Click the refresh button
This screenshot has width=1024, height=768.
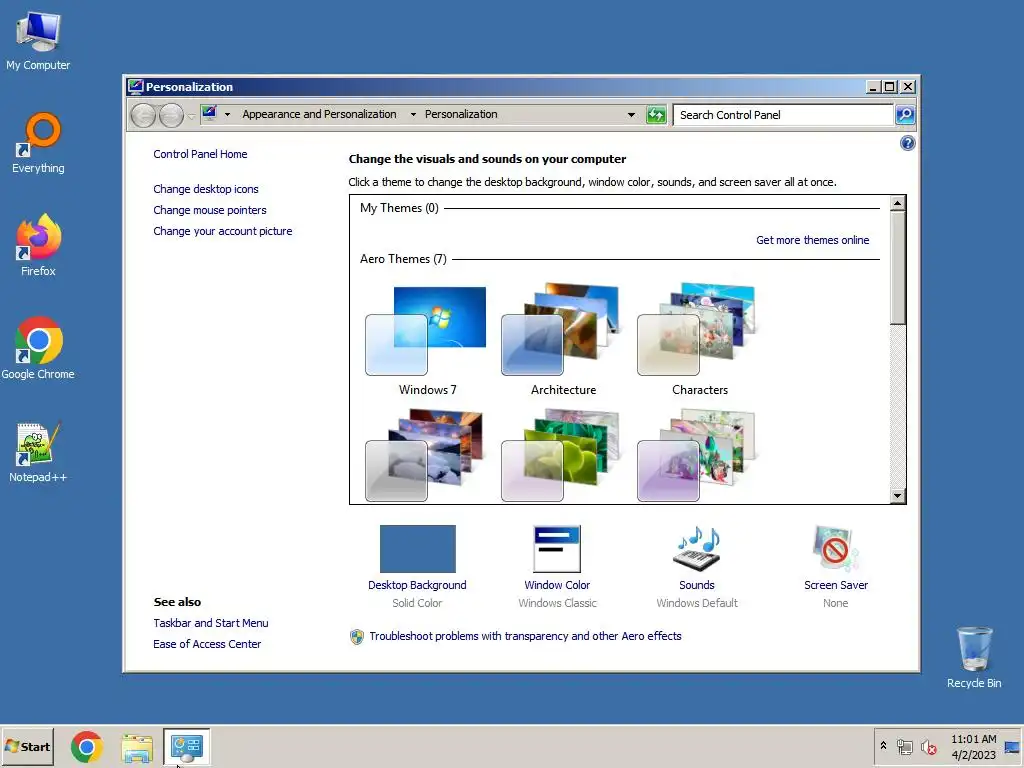pyautogui.click(x=656, y=115)
